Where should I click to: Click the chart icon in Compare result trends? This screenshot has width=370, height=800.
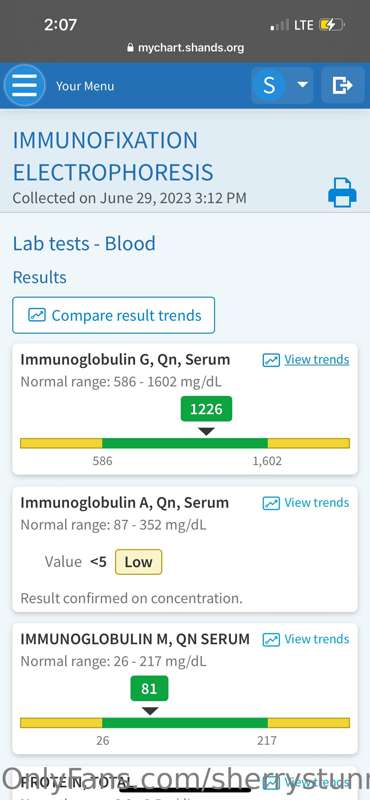pyautogui.click(x=37, y=315)
